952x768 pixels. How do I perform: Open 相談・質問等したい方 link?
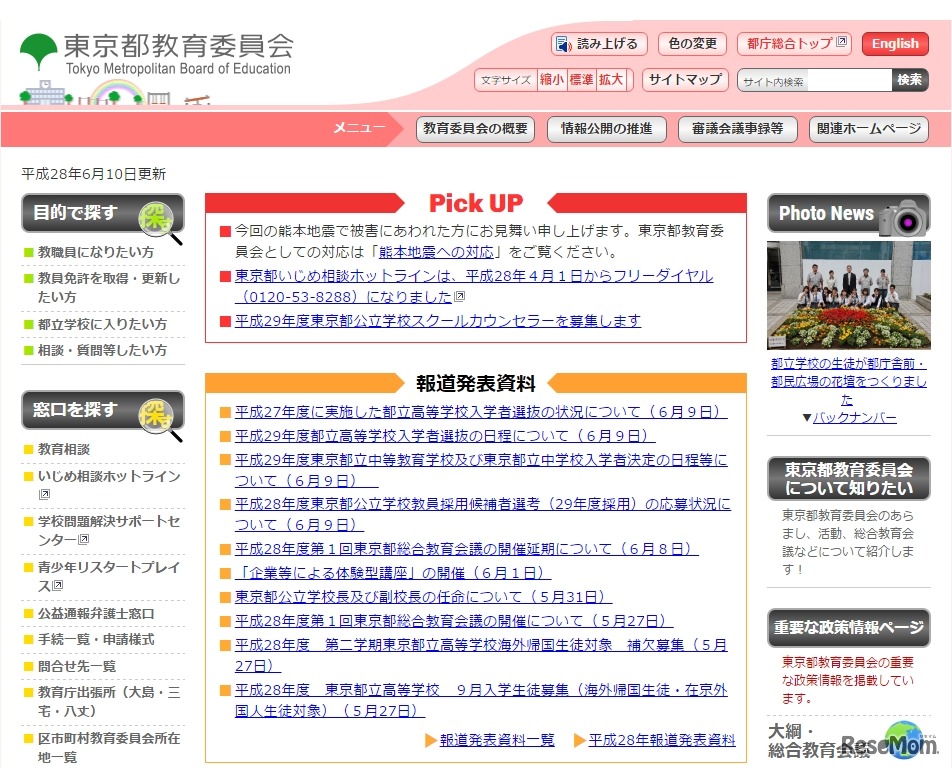[102, 350]
